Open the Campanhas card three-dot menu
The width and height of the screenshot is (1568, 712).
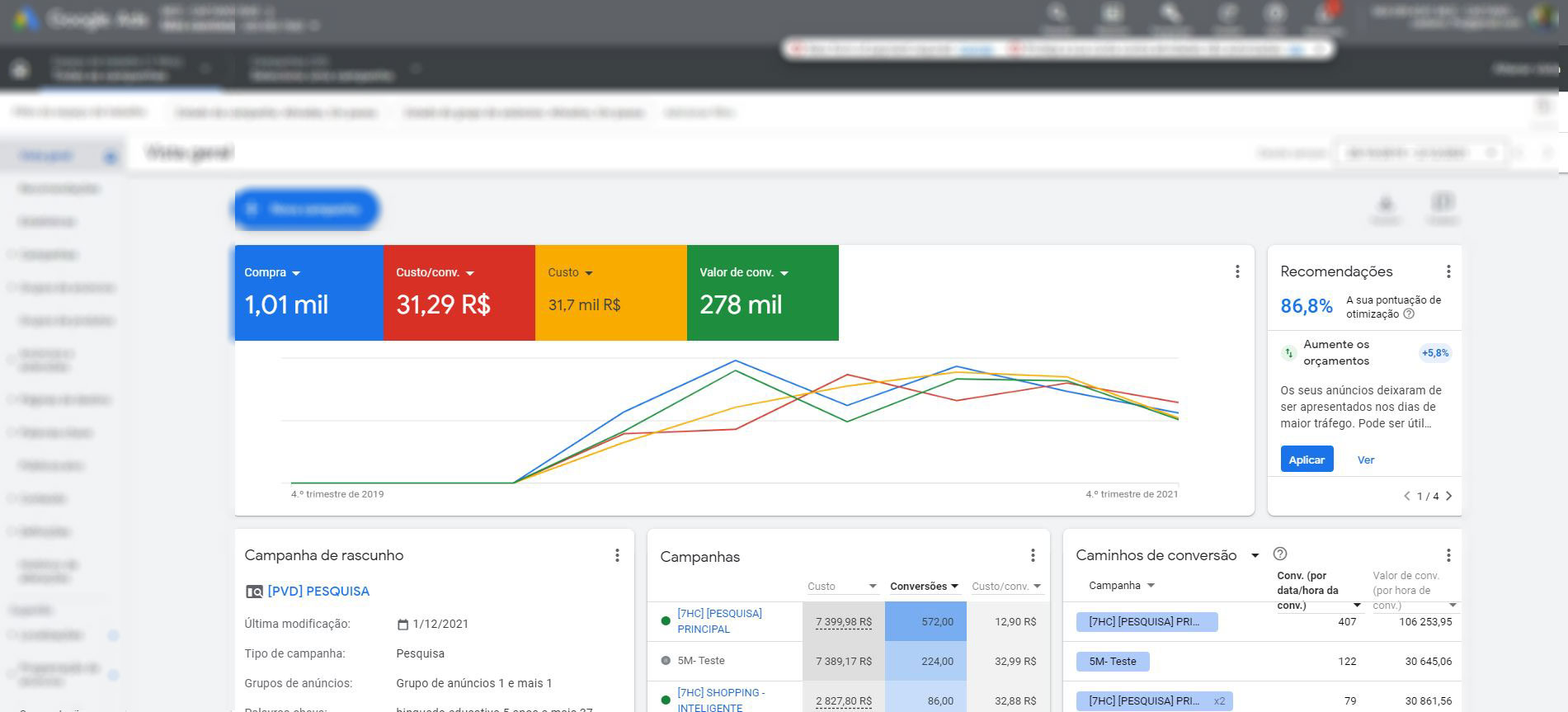pos(1032,555)
